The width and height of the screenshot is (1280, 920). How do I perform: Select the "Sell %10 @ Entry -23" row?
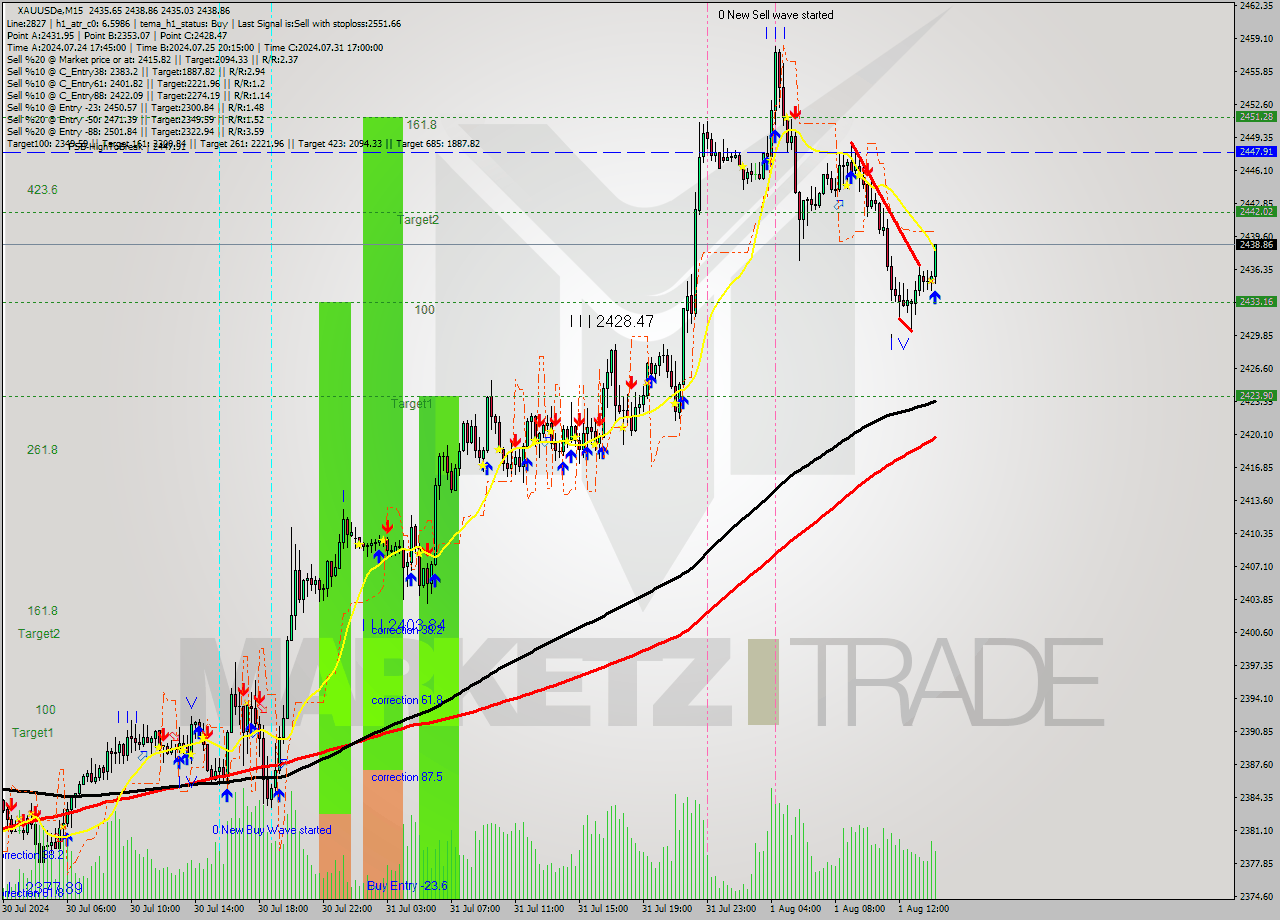point(135,107)
